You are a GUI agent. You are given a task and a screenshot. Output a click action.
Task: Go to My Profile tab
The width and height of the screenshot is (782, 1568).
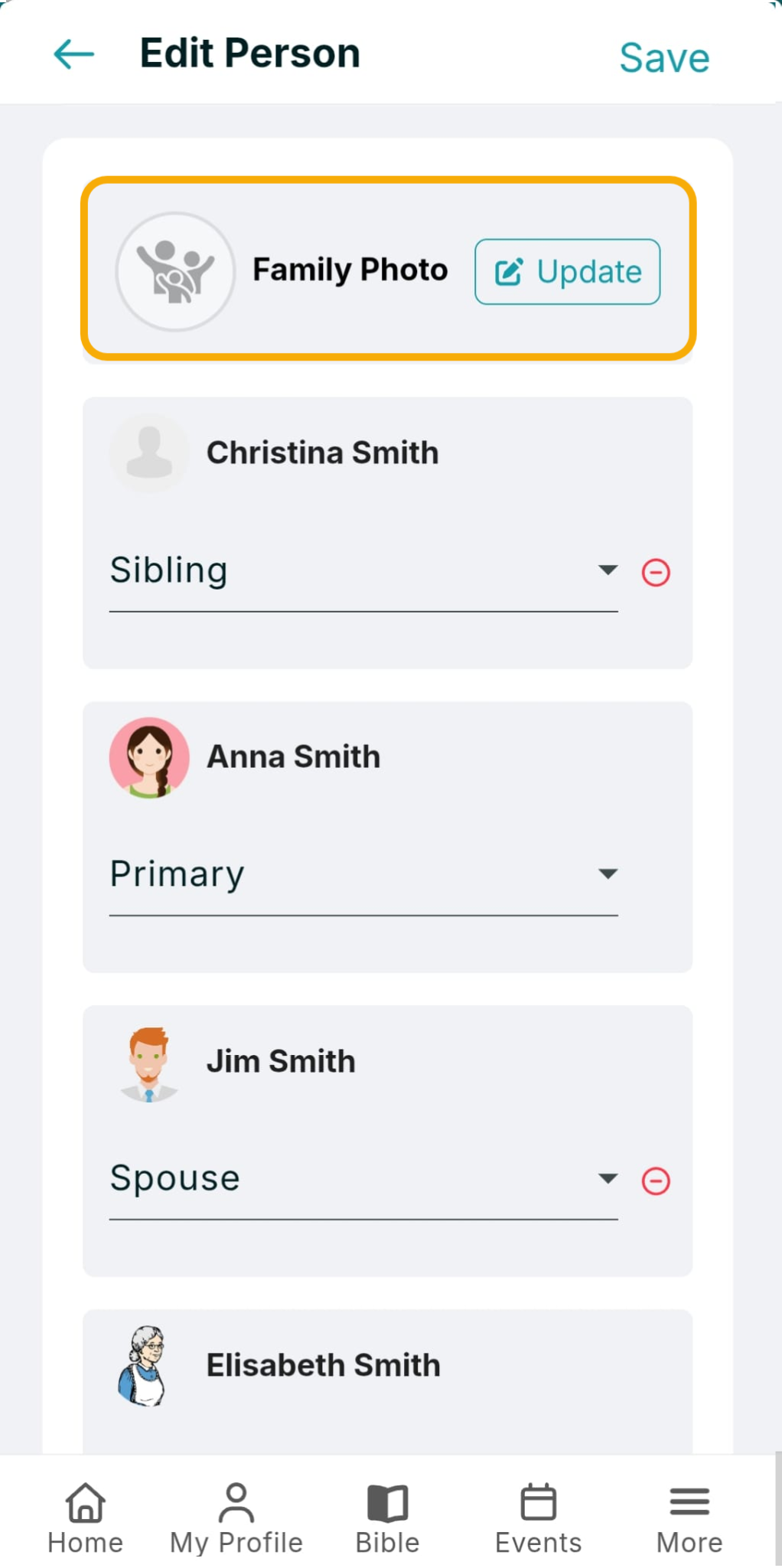236,1519
